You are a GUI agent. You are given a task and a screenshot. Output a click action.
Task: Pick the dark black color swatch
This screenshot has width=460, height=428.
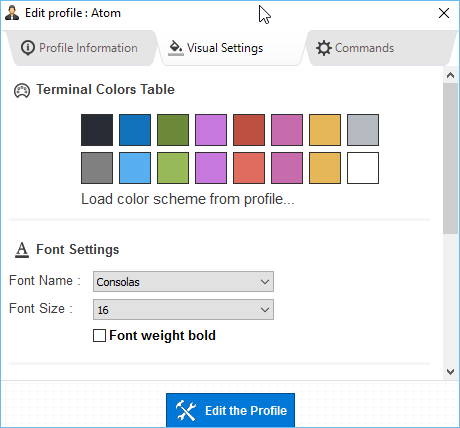click(97, 130)
